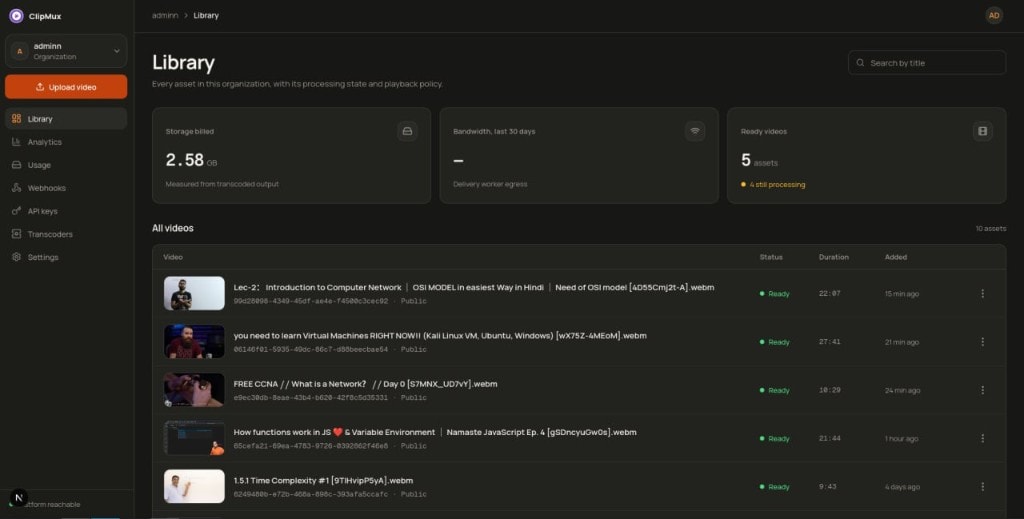Click the orange A organization avatar

pos(20,51)
